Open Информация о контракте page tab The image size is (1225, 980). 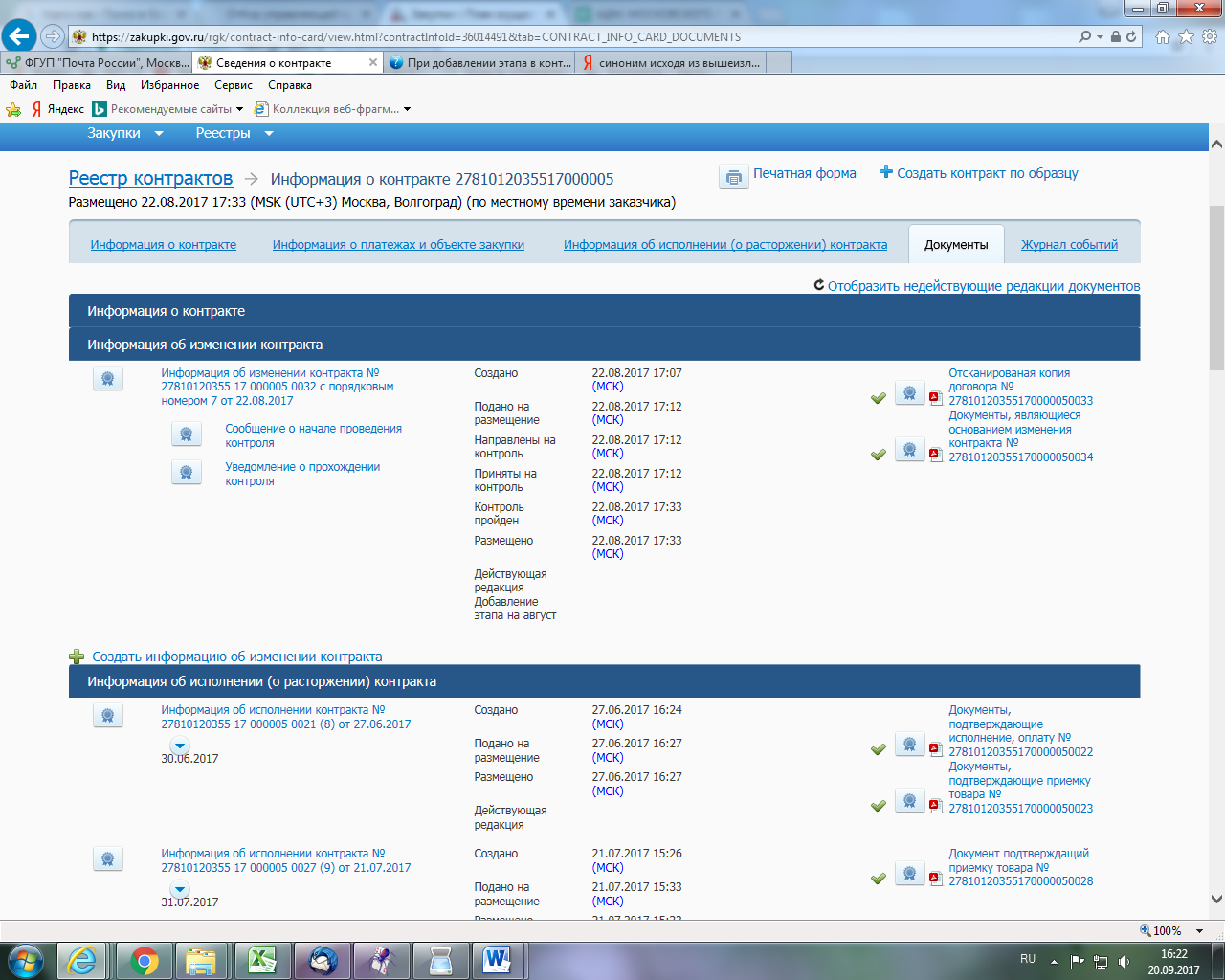click(164, 245)
